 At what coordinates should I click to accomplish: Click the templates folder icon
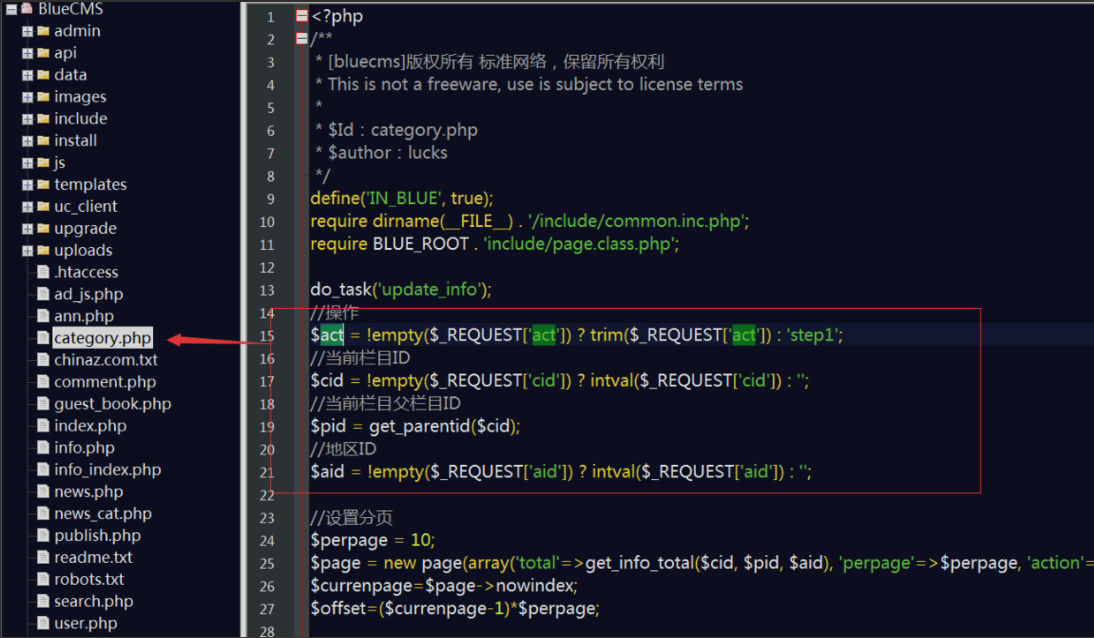click(x=43, y=184)
